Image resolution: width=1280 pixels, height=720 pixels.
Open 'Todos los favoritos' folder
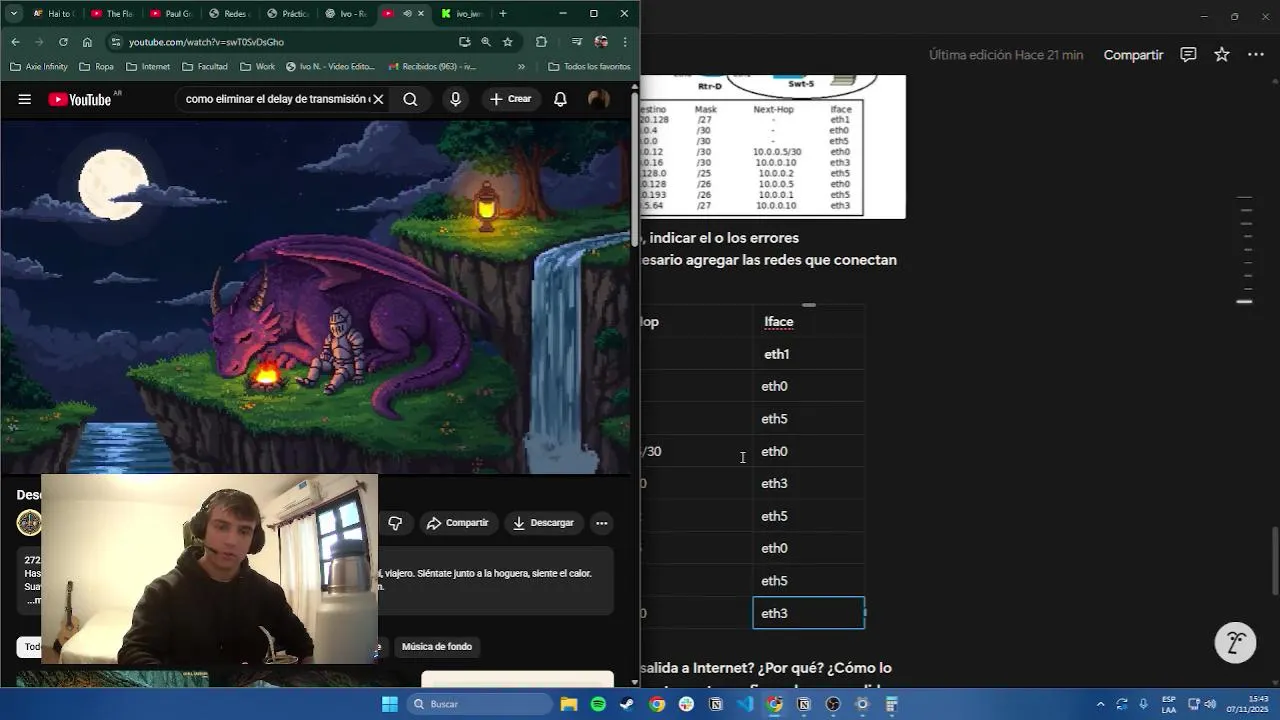point(589,67)
